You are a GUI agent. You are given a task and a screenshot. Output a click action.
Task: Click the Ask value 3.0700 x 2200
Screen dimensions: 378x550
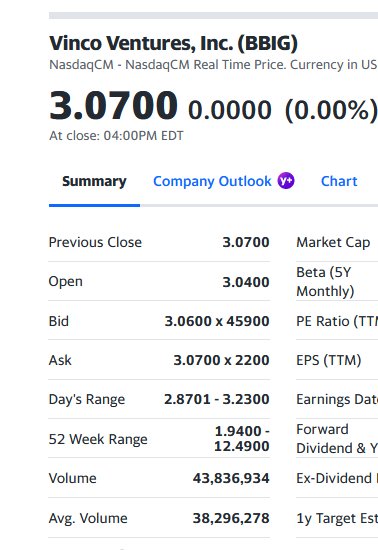click(x=221, y=360)
